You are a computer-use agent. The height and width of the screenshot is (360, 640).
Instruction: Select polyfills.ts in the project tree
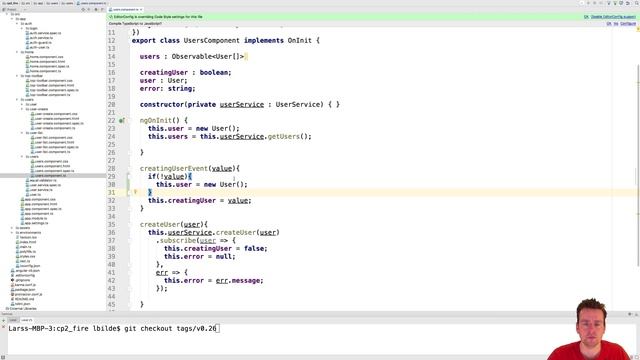[27, 251]
